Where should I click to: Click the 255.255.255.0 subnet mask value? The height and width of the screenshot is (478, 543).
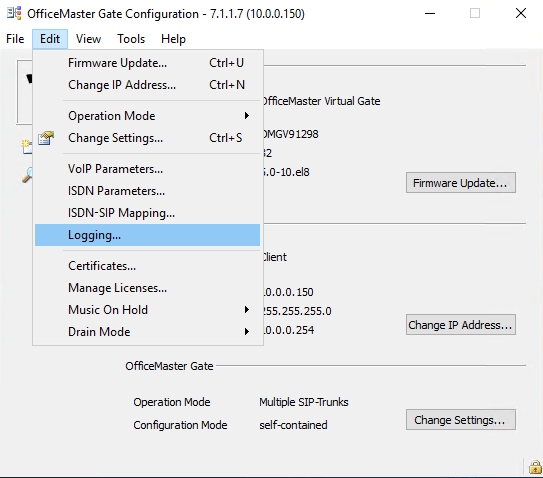(297, 311)
